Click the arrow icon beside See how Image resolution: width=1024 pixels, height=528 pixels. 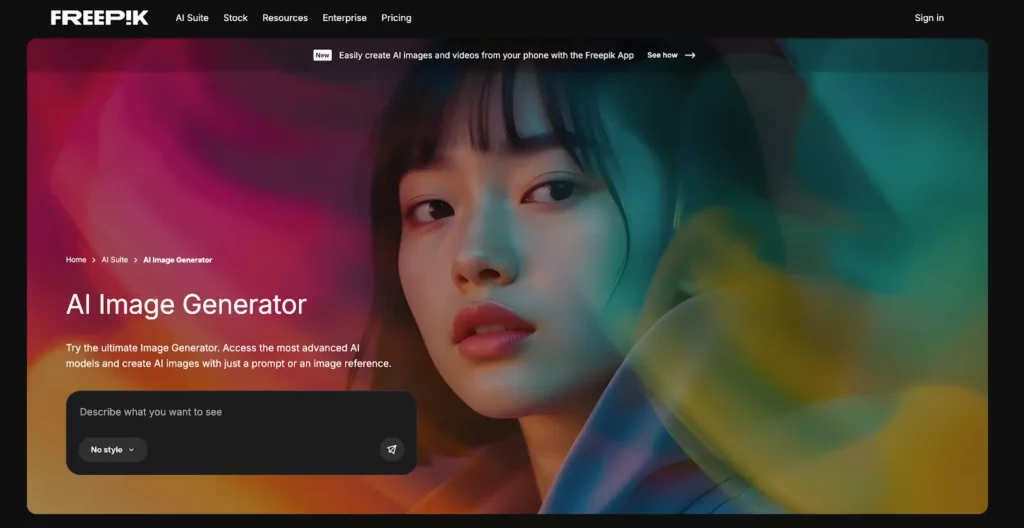(690, 56)
